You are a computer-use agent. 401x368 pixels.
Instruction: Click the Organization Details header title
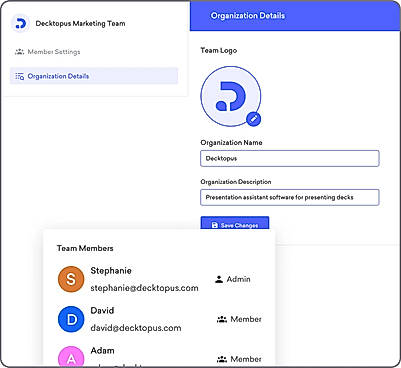(x=248, y=16)
